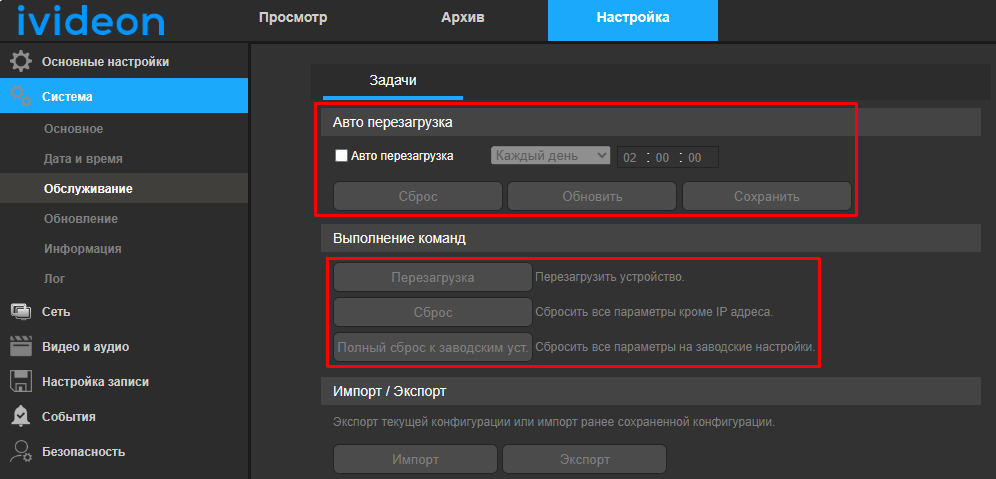Open the Лог submenu item
Image resolution: width=996 pixels, height=479 pixels.
point(55,278)
